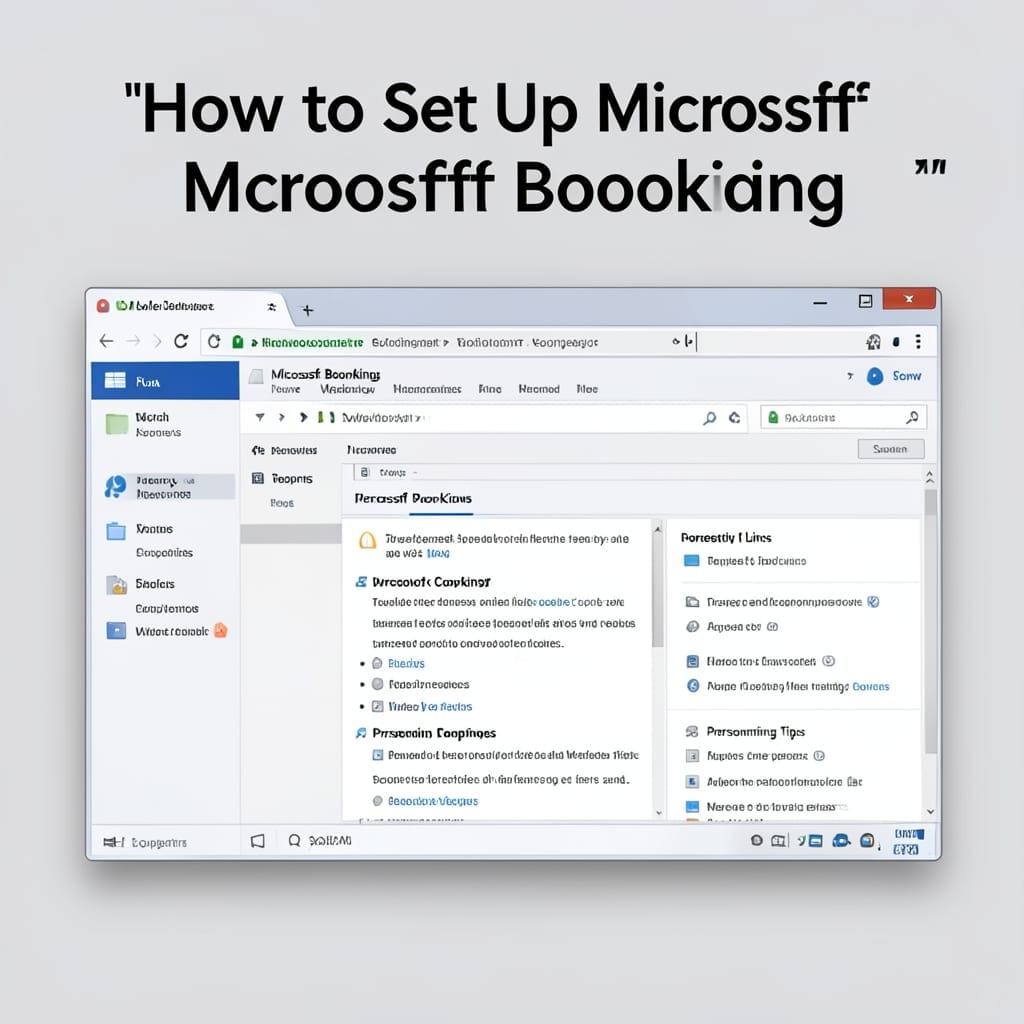Select the Booodont Vioapos radio option
The image size is (1024, 1024).
click(377, 801)
